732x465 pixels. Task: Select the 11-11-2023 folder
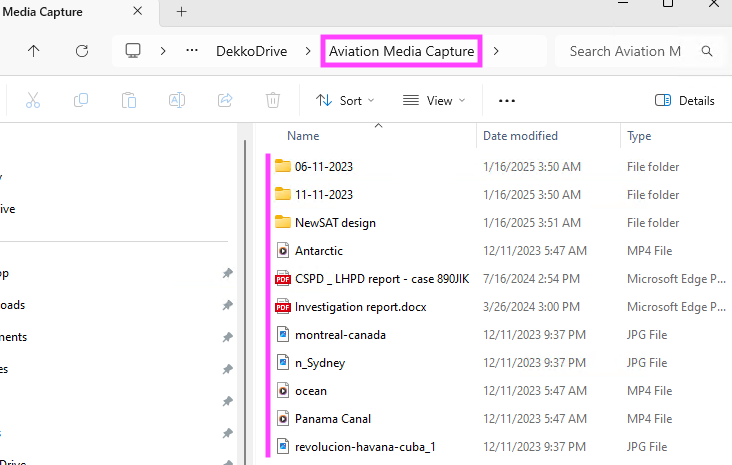point(324,195)
